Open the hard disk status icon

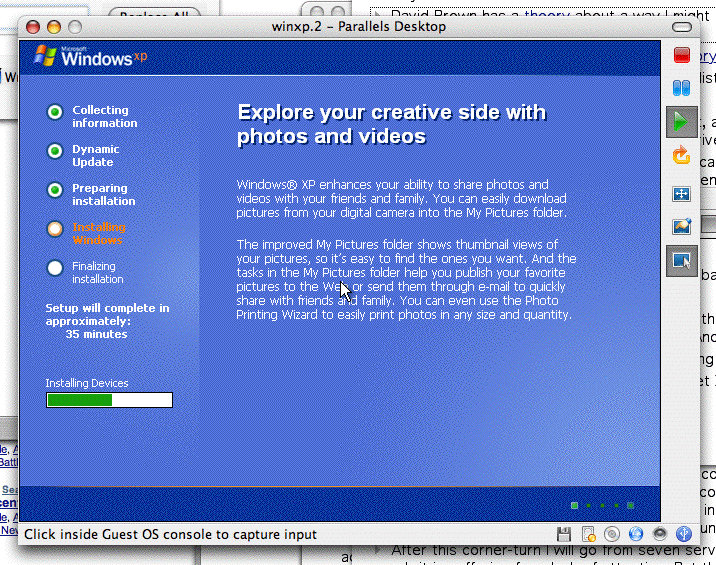point(588,534)
